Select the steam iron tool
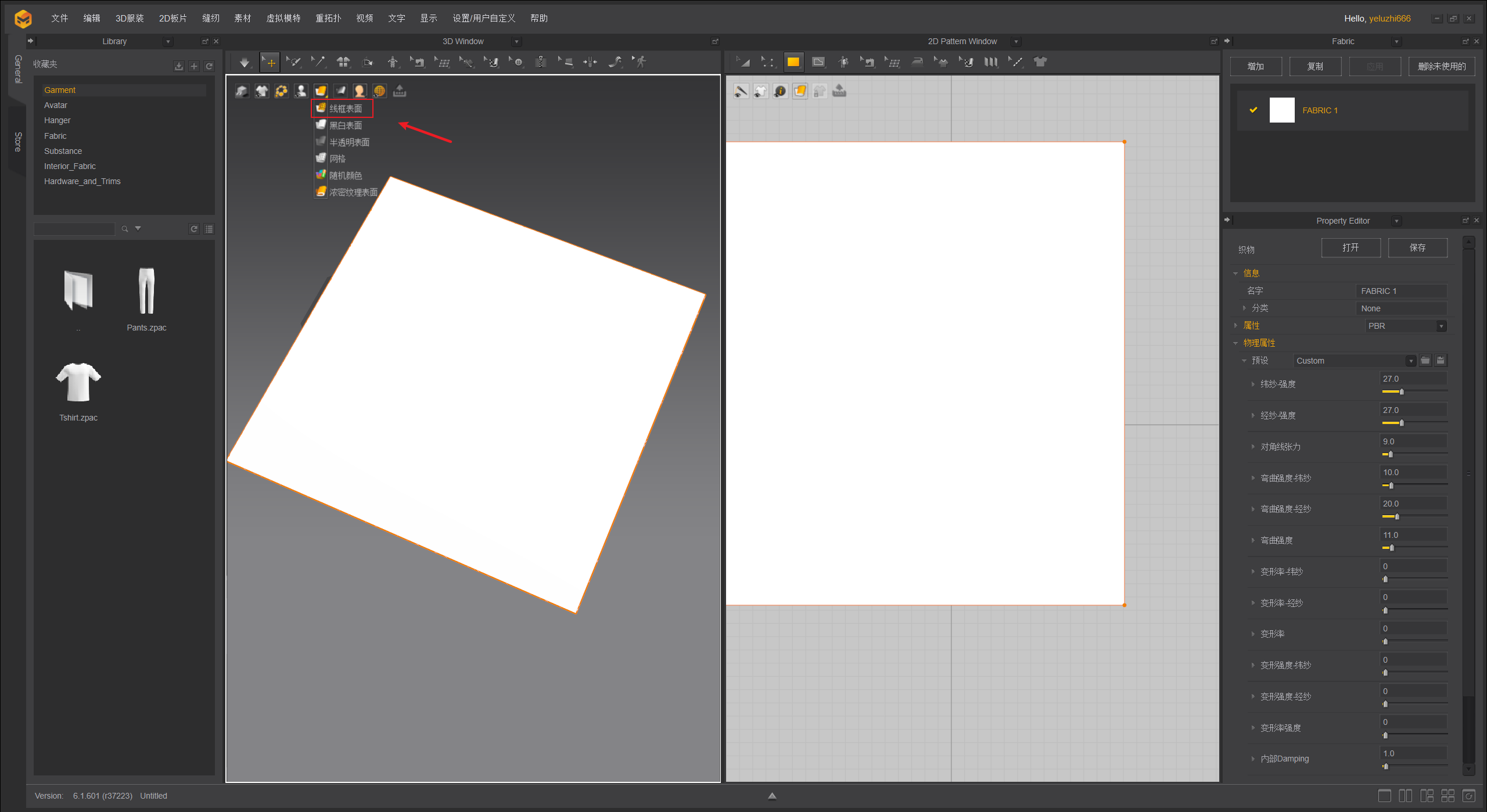Image resolution: width=1487 pixels, height=812 pixels. [x=917, y=62]
